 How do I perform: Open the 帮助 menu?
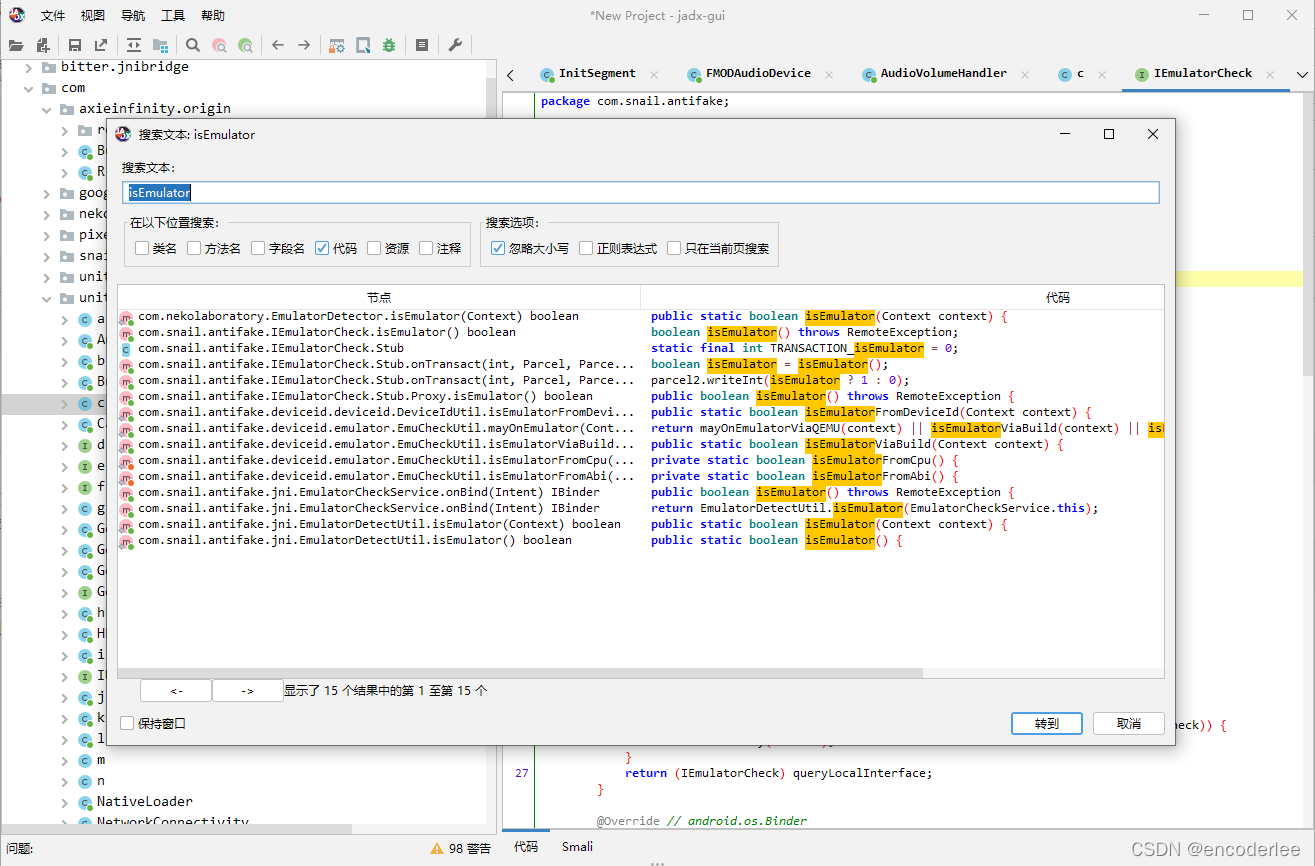(x=213, y=16)
